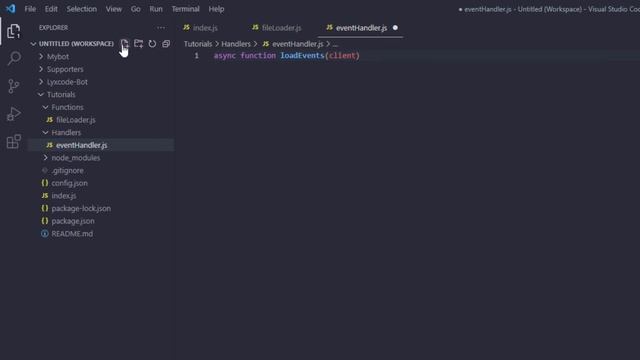Click info icon next to README.md

coord(45,234)
